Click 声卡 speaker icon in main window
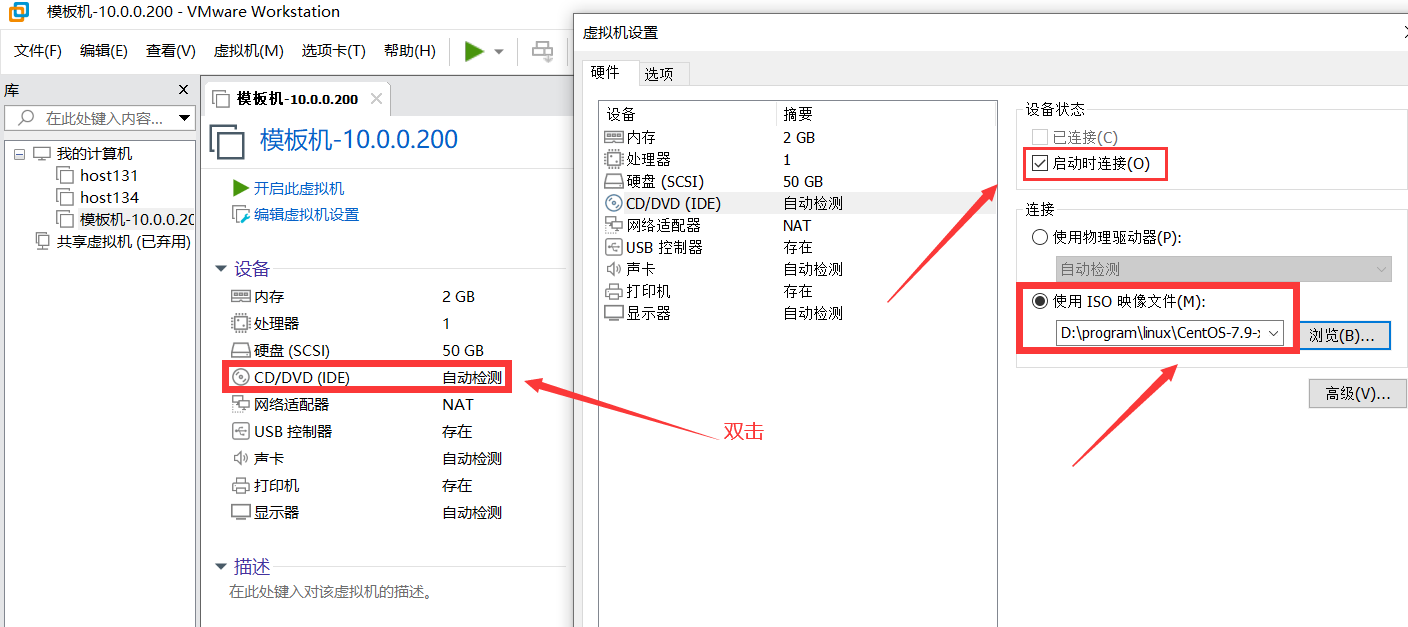The height and width of the screenshot is (627, 1408). pos(240,459)
